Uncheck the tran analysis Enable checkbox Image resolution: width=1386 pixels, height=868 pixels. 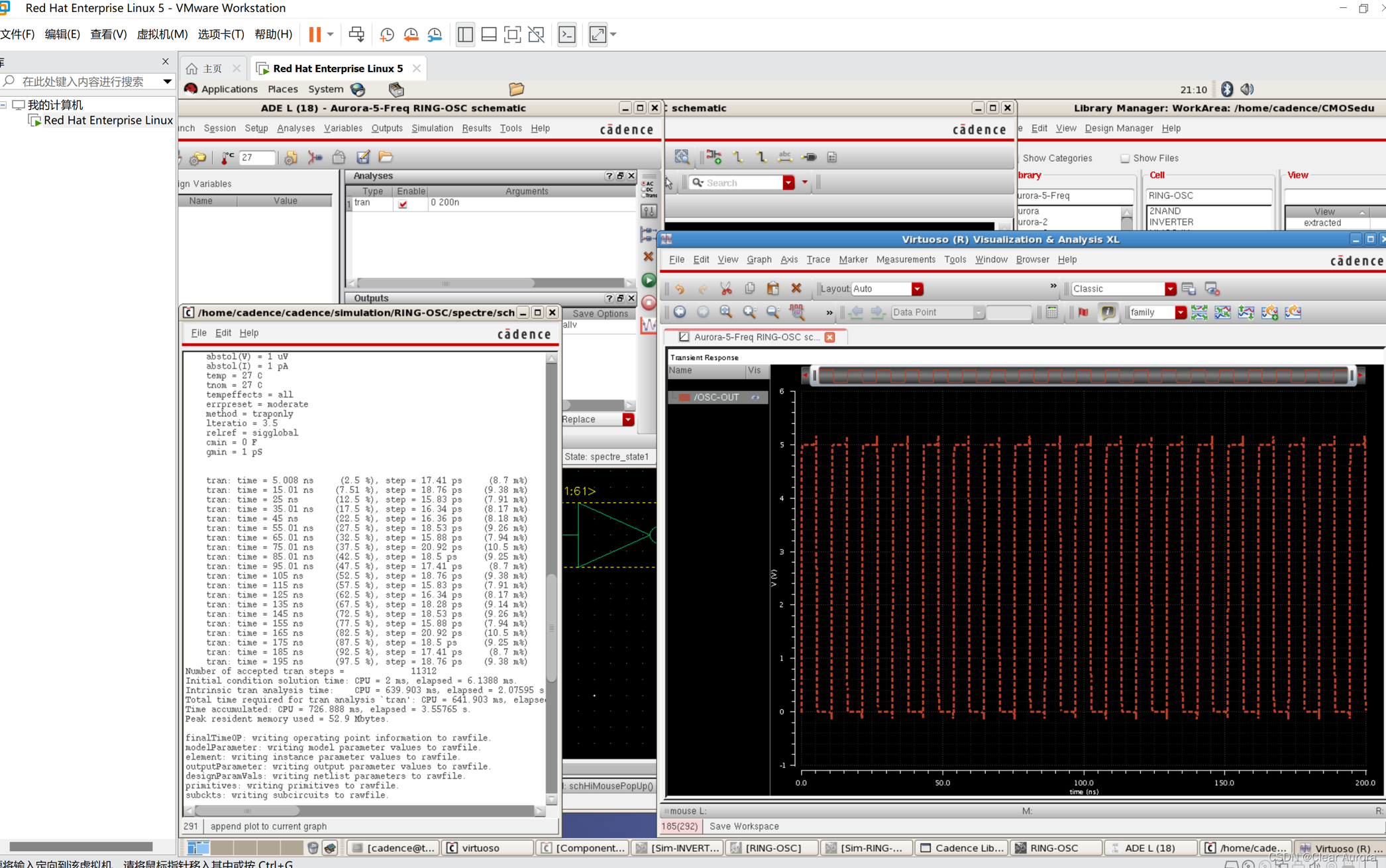click(x=403, y=204)
